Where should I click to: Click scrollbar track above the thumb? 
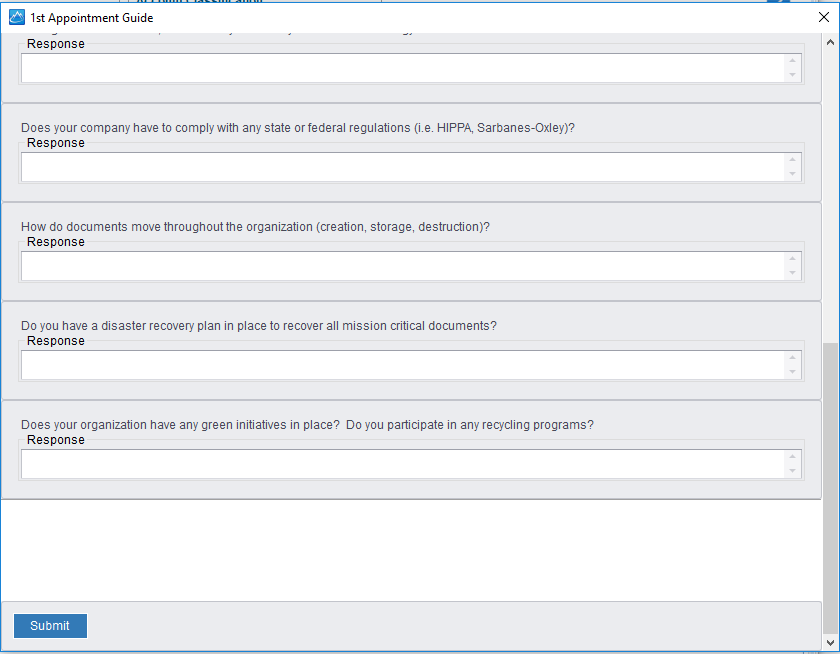830,196
